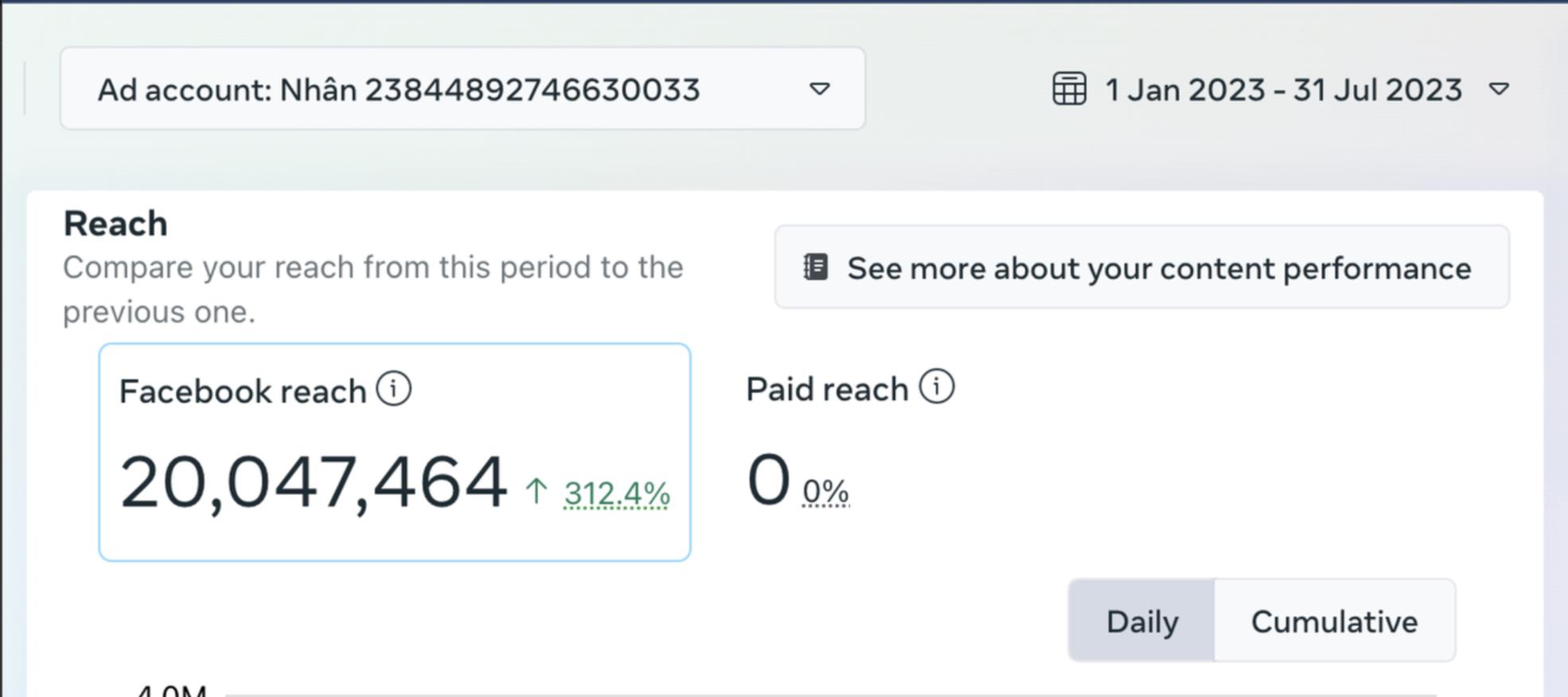This screenshot has height=697, width=1568.
Task: Click the info icon next to Paid reach
Action: [x=936, y=387]
